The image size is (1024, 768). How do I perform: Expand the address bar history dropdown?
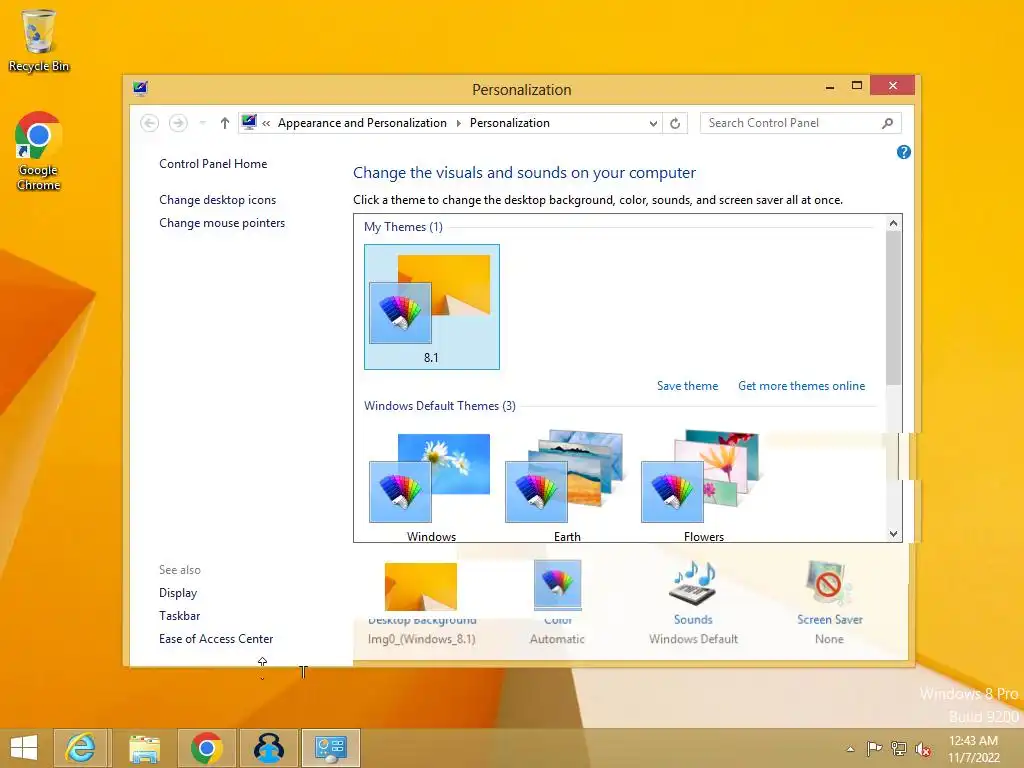[653, 123]
